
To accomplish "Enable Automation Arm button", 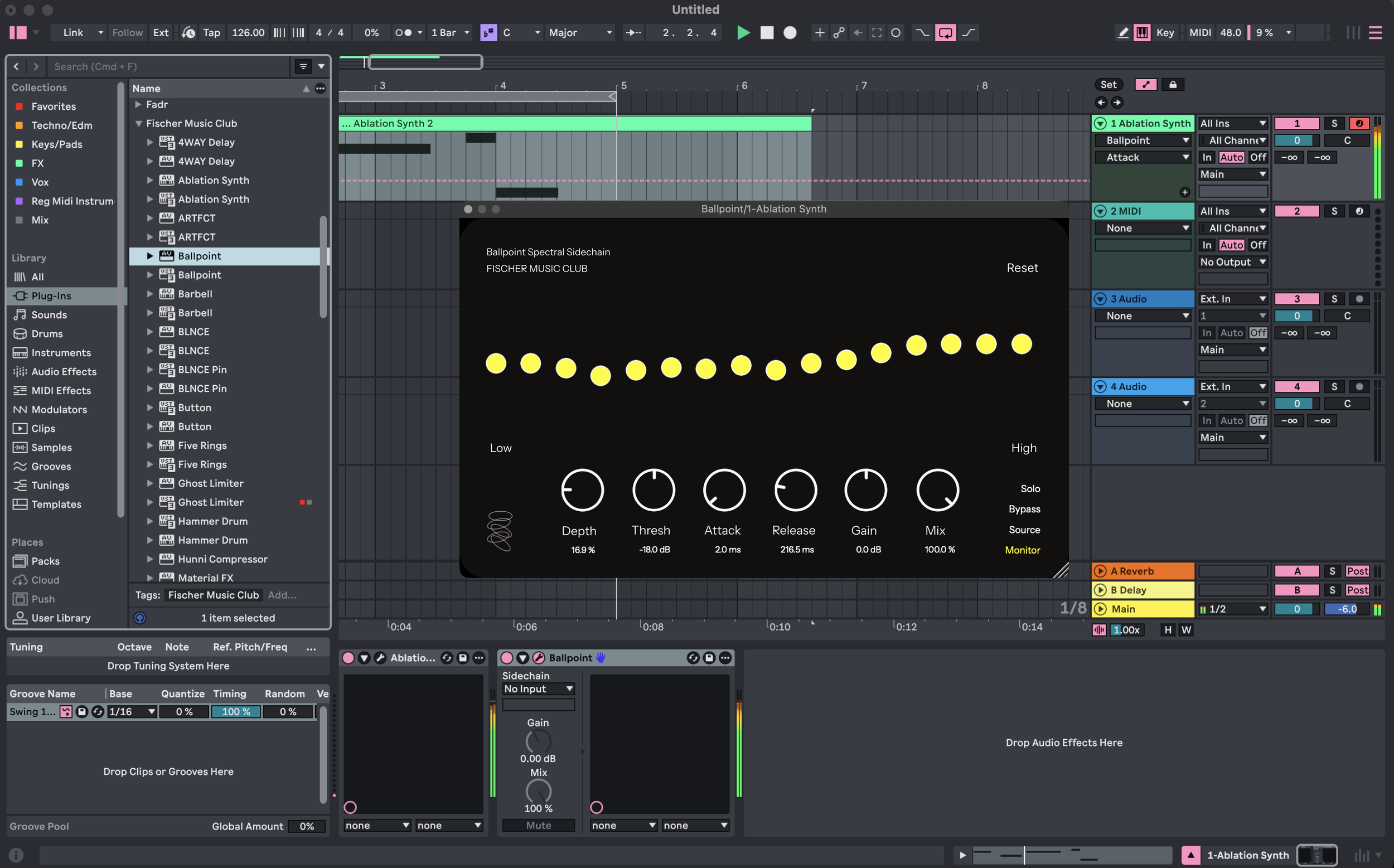I will click(838, 33).
